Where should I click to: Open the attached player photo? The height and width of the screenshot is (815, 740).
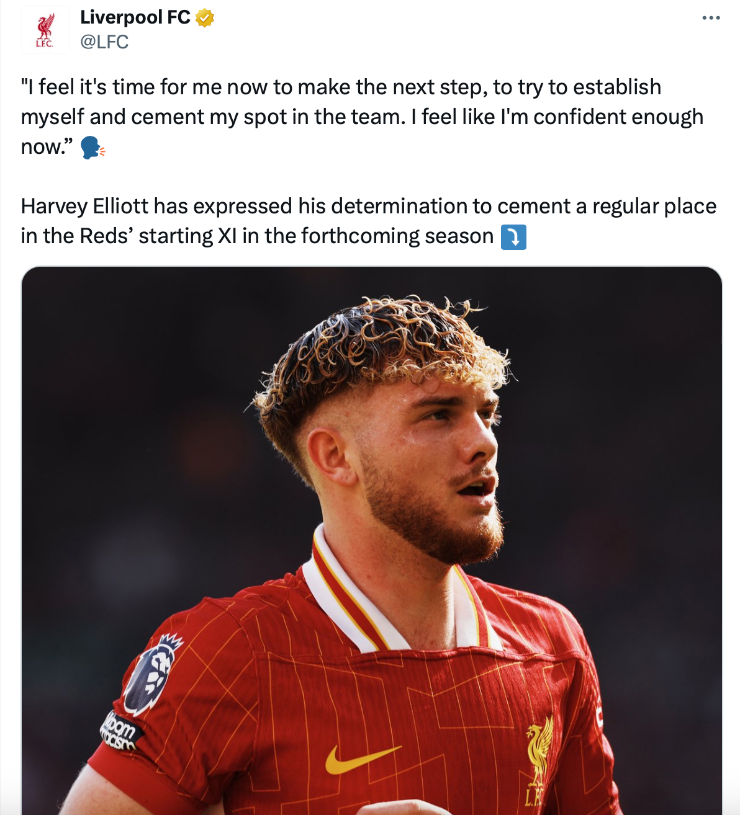pyautogui.click(x=372, y=541)
